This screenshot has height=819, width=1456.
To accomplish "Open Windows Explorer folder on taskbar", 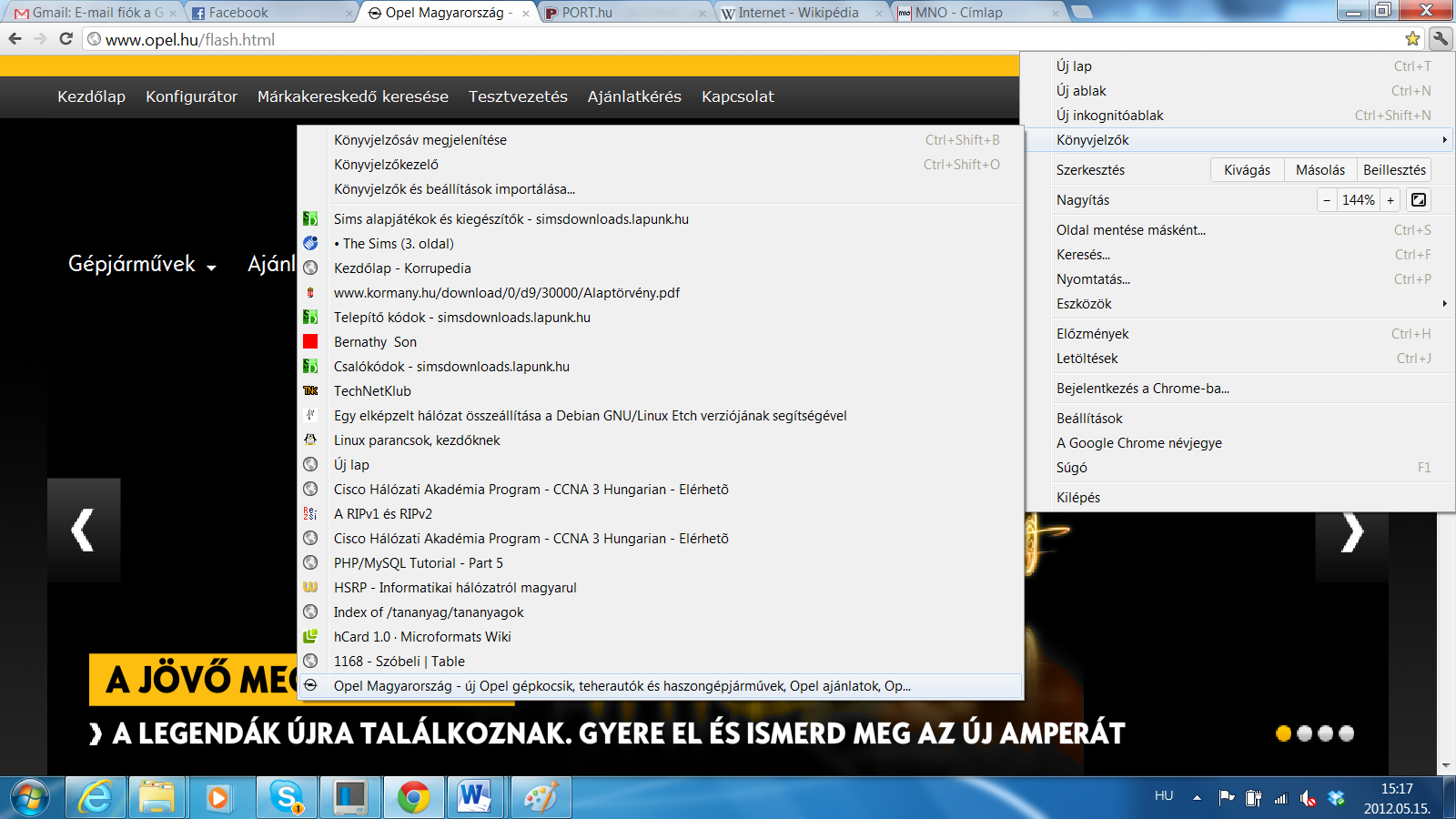I will tap(157, 798).
